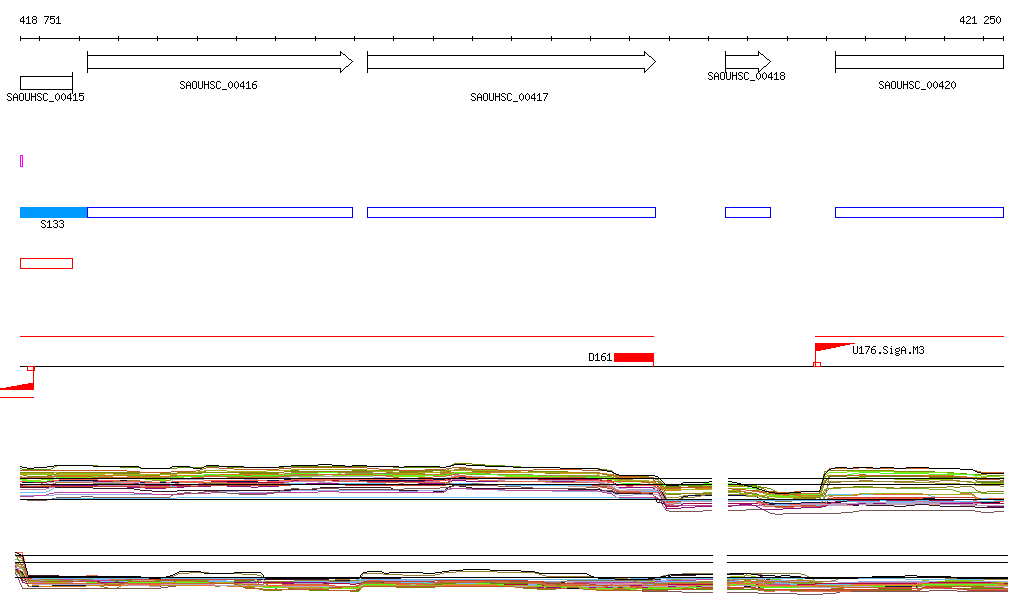Click the blue outlined box under SAOUHSC_00420
Image resolution: width=1024 pixels, height=611 pixels.
920,212
